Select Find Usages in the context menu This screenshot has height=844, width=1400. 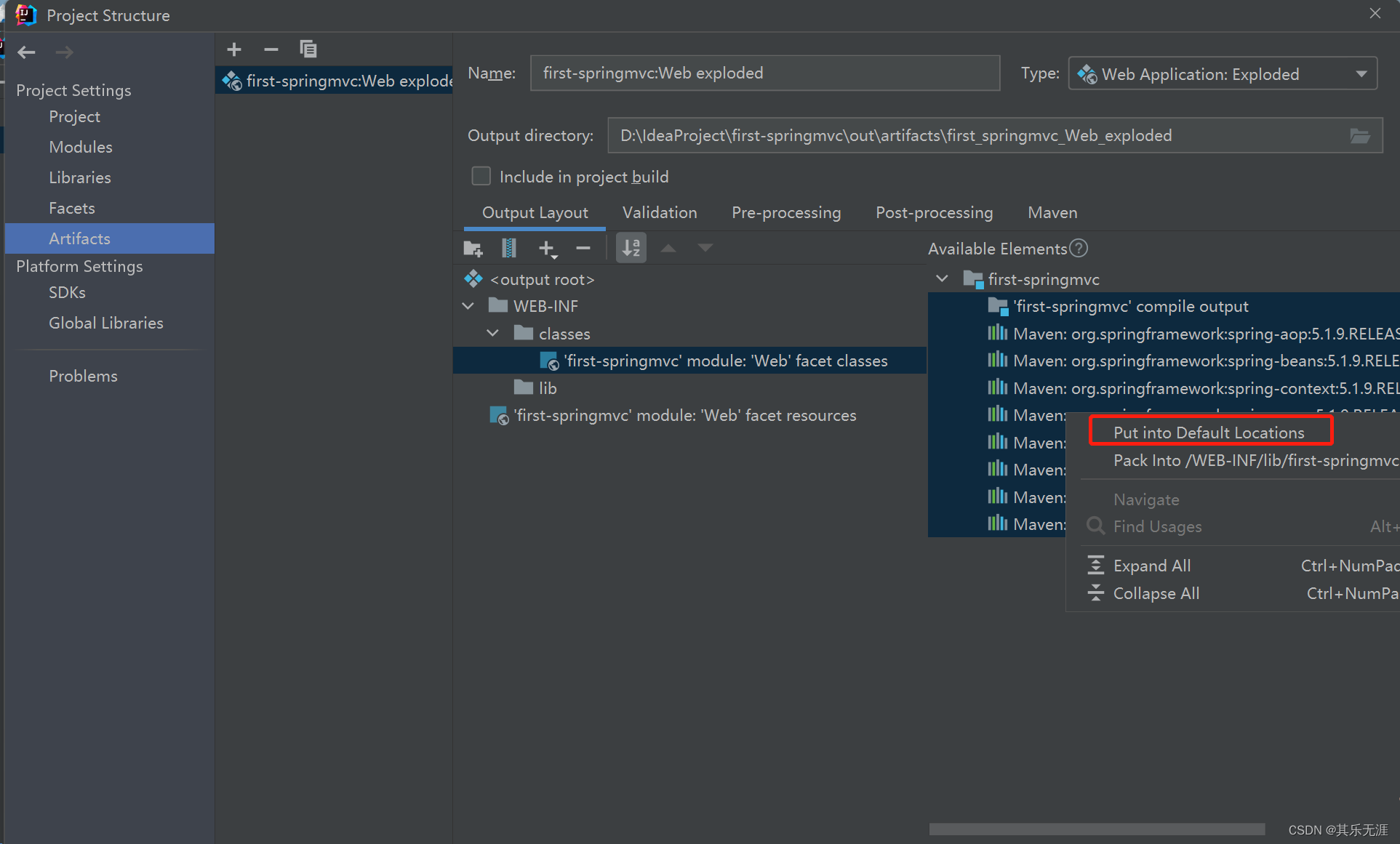point(1157,526)
